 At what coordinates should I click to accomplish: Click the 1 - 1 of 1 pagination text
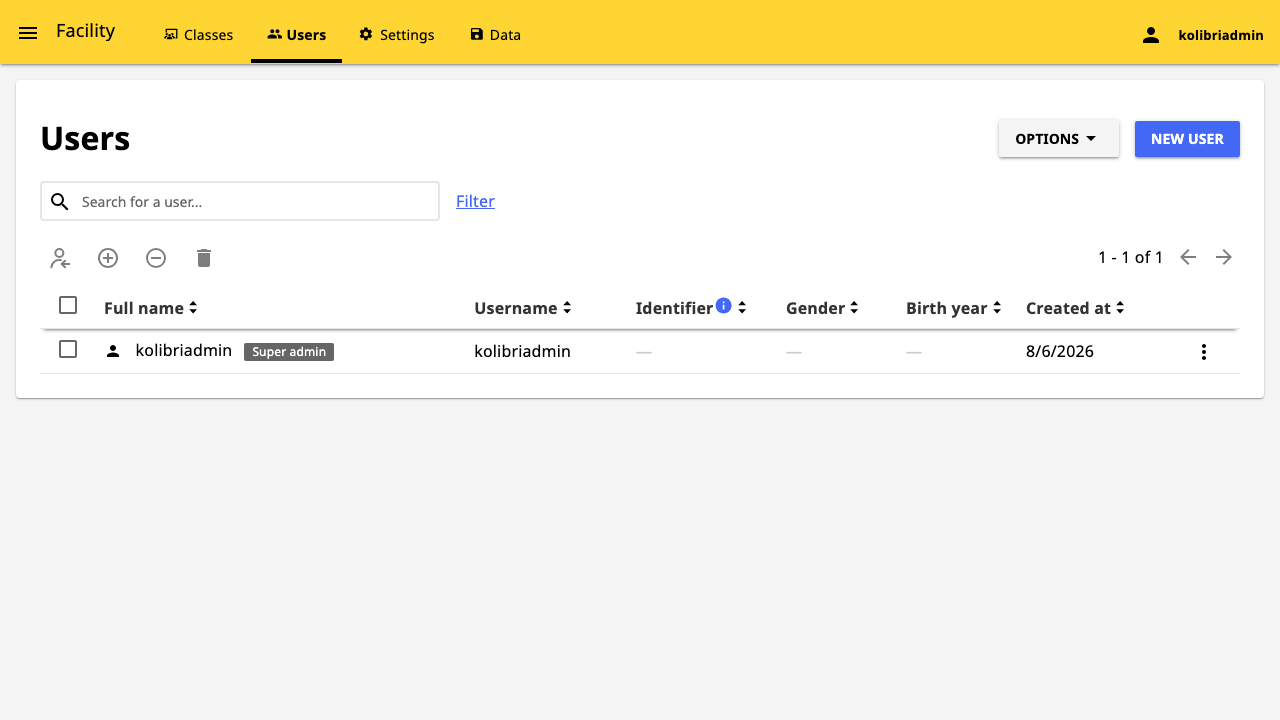[1130, 258]
